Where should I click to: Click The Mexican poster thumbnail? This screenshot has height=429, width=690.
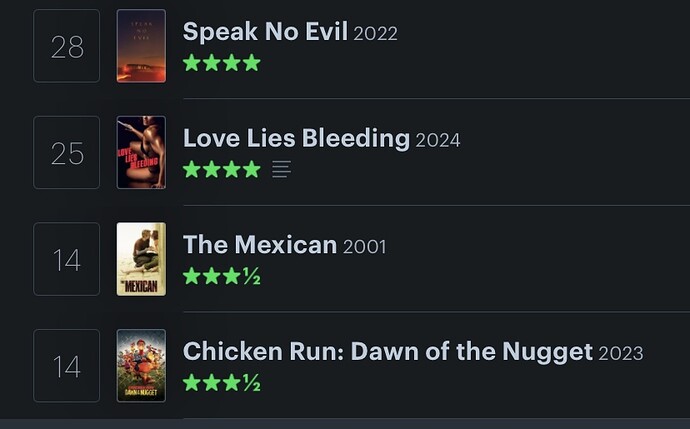141,259
